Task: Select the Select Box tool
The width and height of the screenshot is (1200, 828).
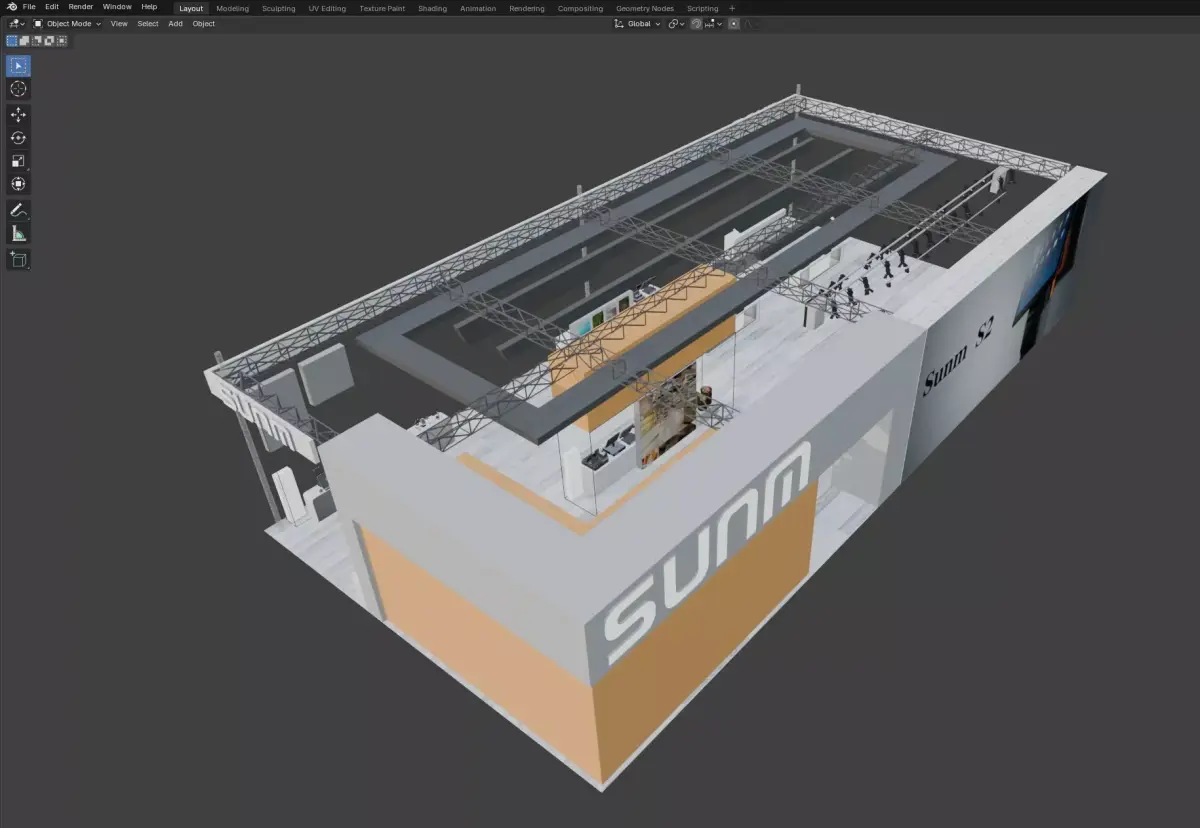Action: coord(18,66)
